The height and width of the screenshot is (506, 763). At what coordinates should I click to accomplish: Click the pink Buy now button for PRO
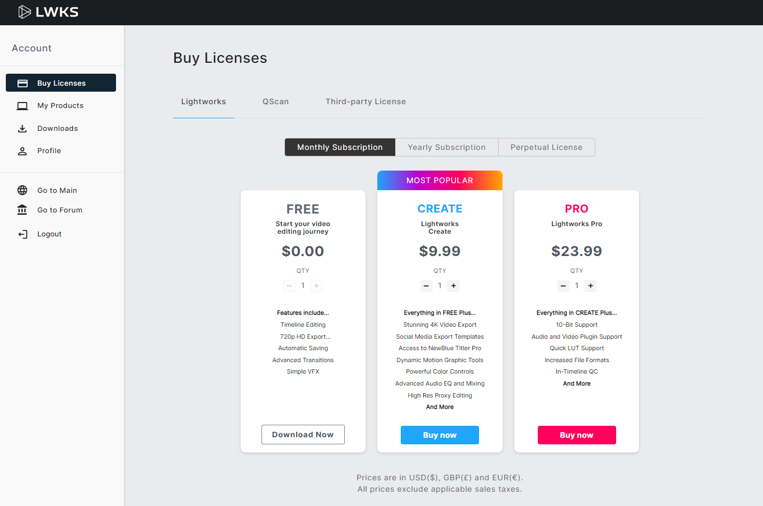pyautogui.click(x=577, y=435)
